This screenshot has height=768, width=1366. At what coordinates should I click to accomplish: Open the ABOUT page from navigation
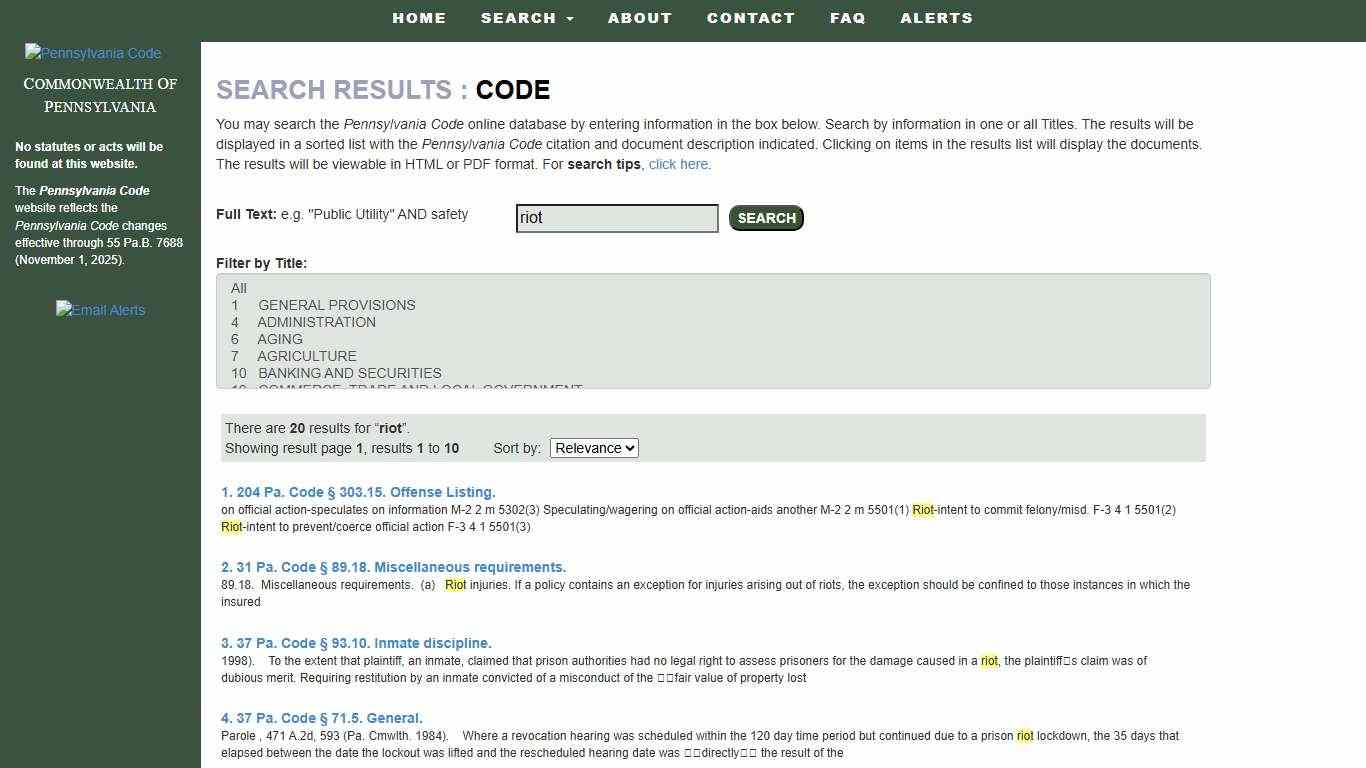[640, 17]
